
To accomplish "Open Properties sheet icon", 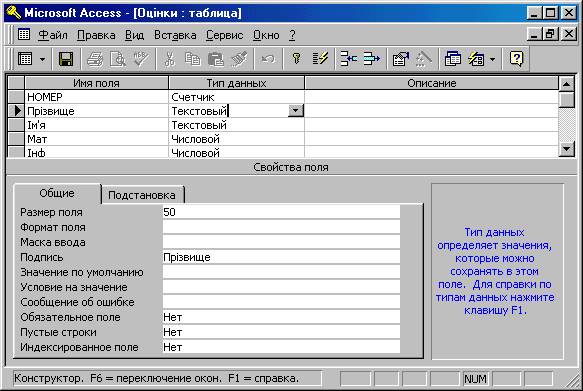I will coord(400,59).
